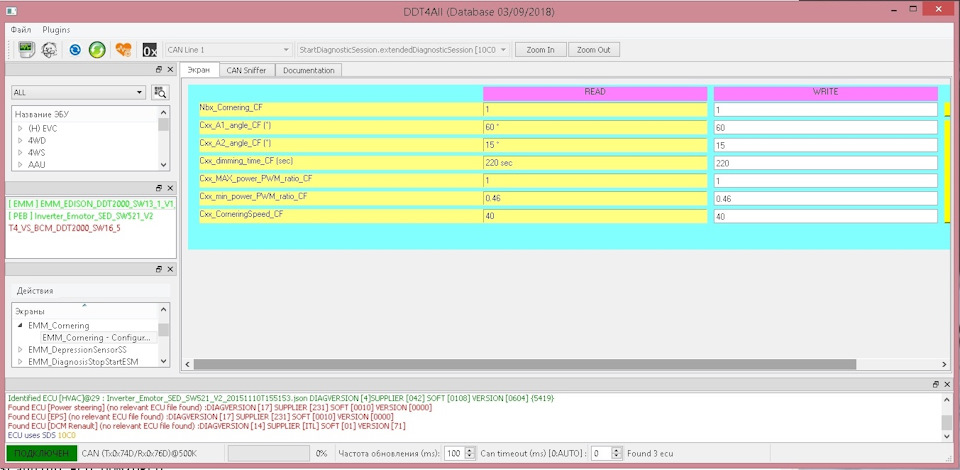Click the Can timeout spinner down arrow
This screenshot has width=960, height=470.
(618, 457)
